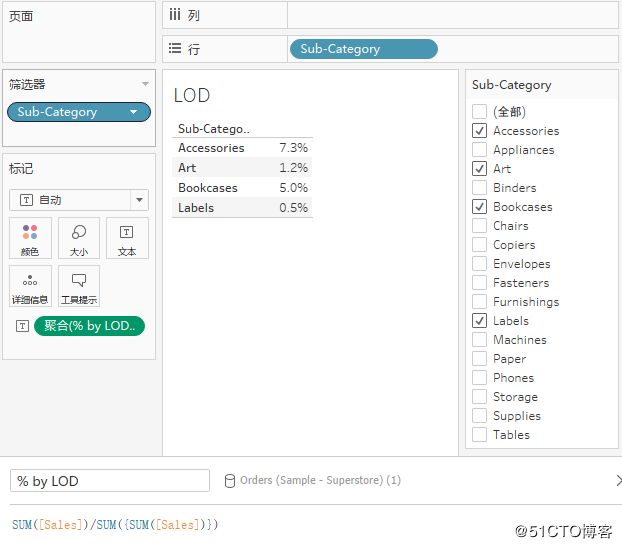
Task: Open the Text marks card
Action: pos(127,238)
